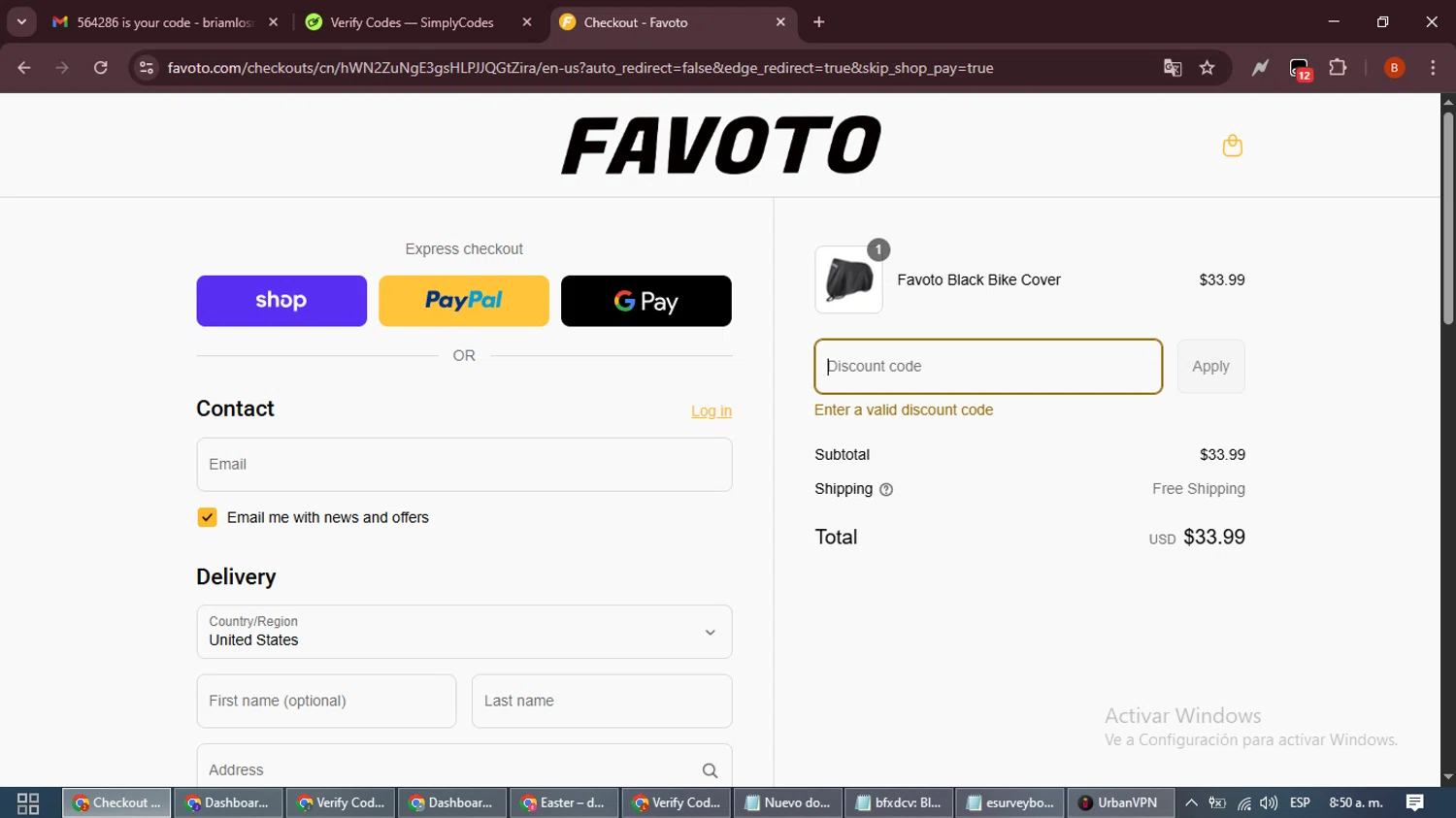Open the esurveybo... taskbar item
The width and height of the screenshot is (1456, 818).
(x=1010, y=803)
